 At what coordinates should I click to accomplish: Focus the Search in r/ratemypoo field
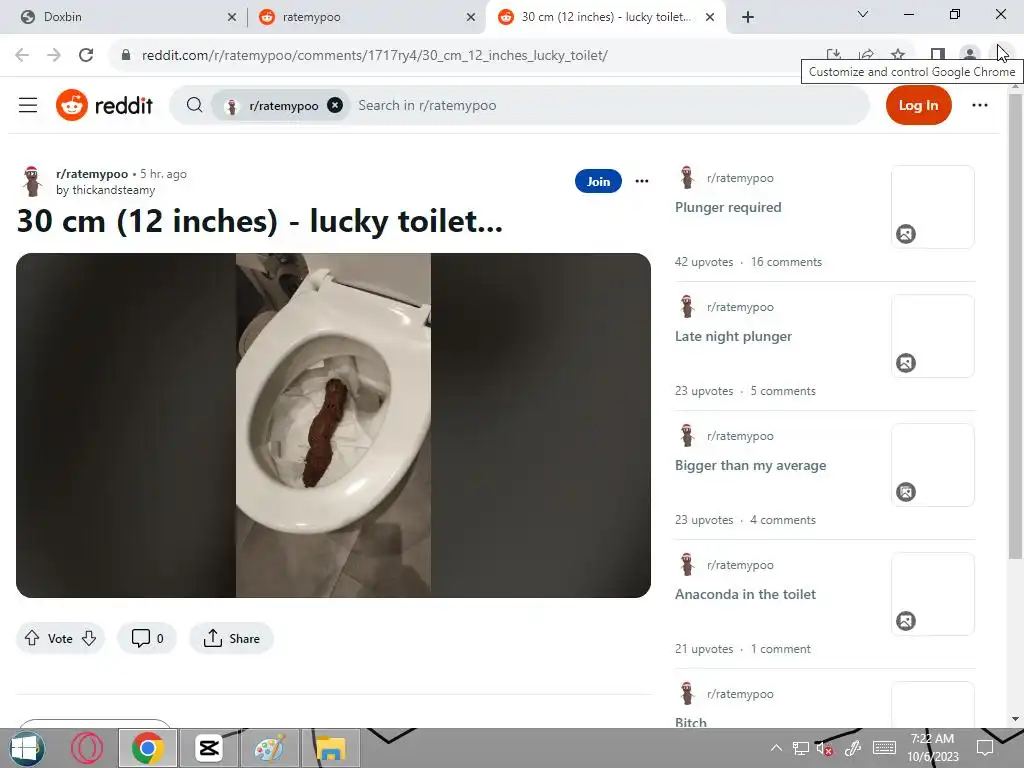[x=607, y=105]
